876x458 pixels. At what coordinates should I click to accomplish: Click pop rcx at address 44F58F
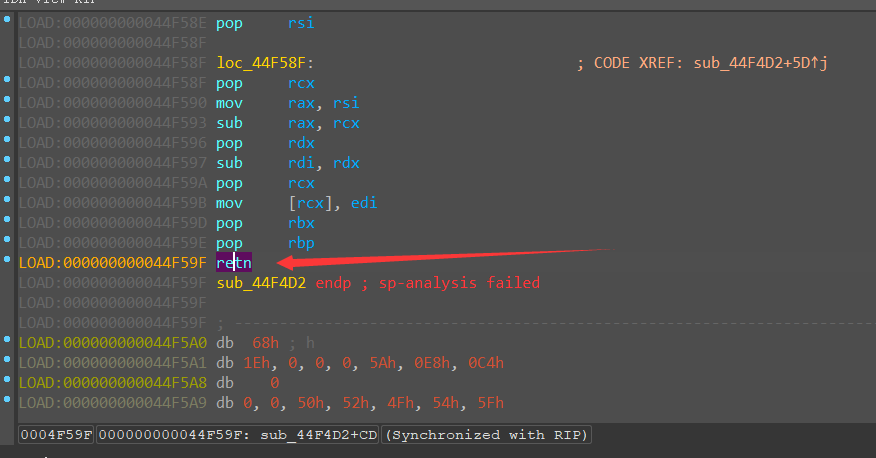coord(265,83)
